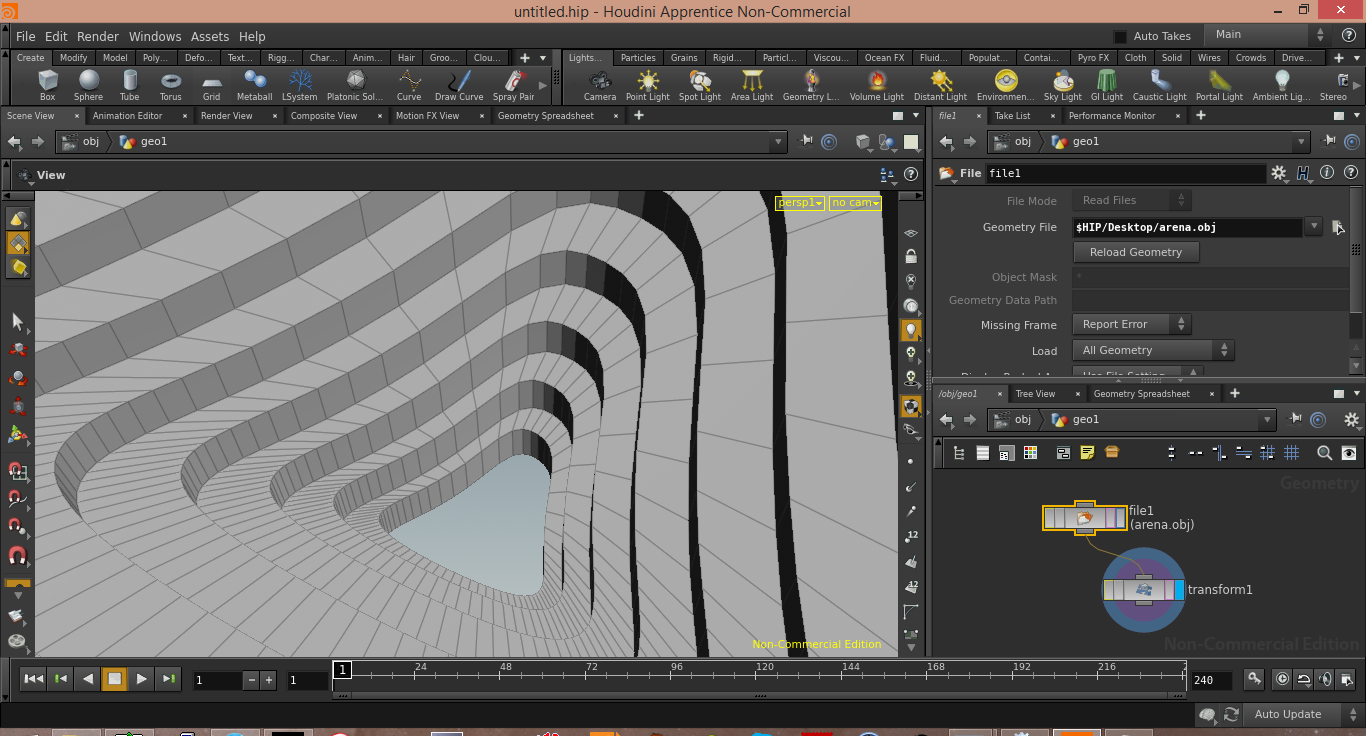Toggle display flag on transform1 node
The height and width of the screenshot is (736, 1366).
click(1178, 590)
